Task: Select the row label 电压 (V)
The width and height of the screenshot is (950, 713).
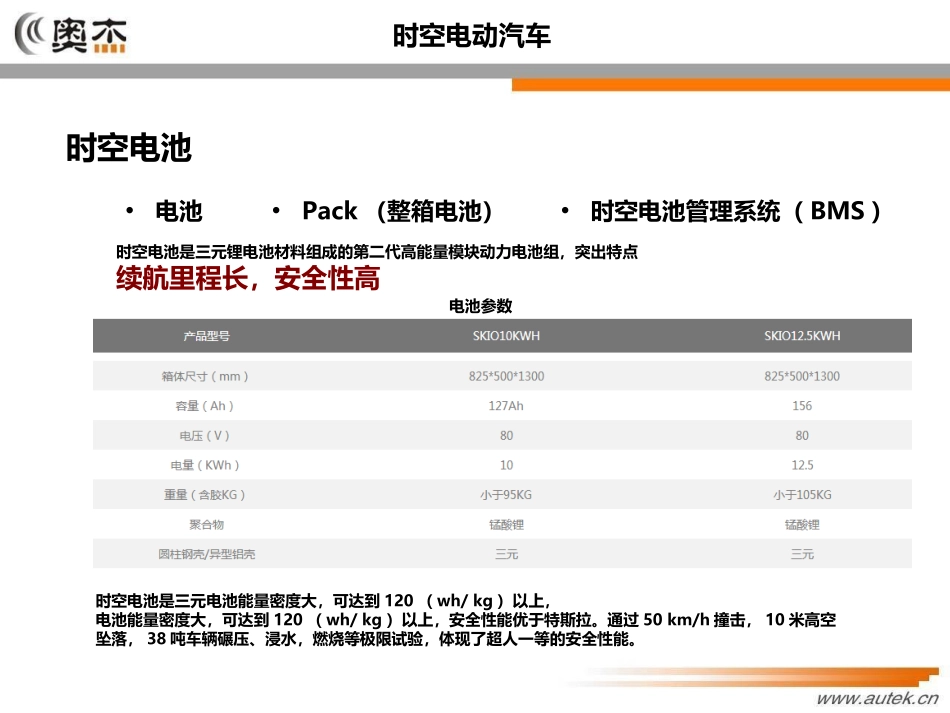Action: point(205,436)
